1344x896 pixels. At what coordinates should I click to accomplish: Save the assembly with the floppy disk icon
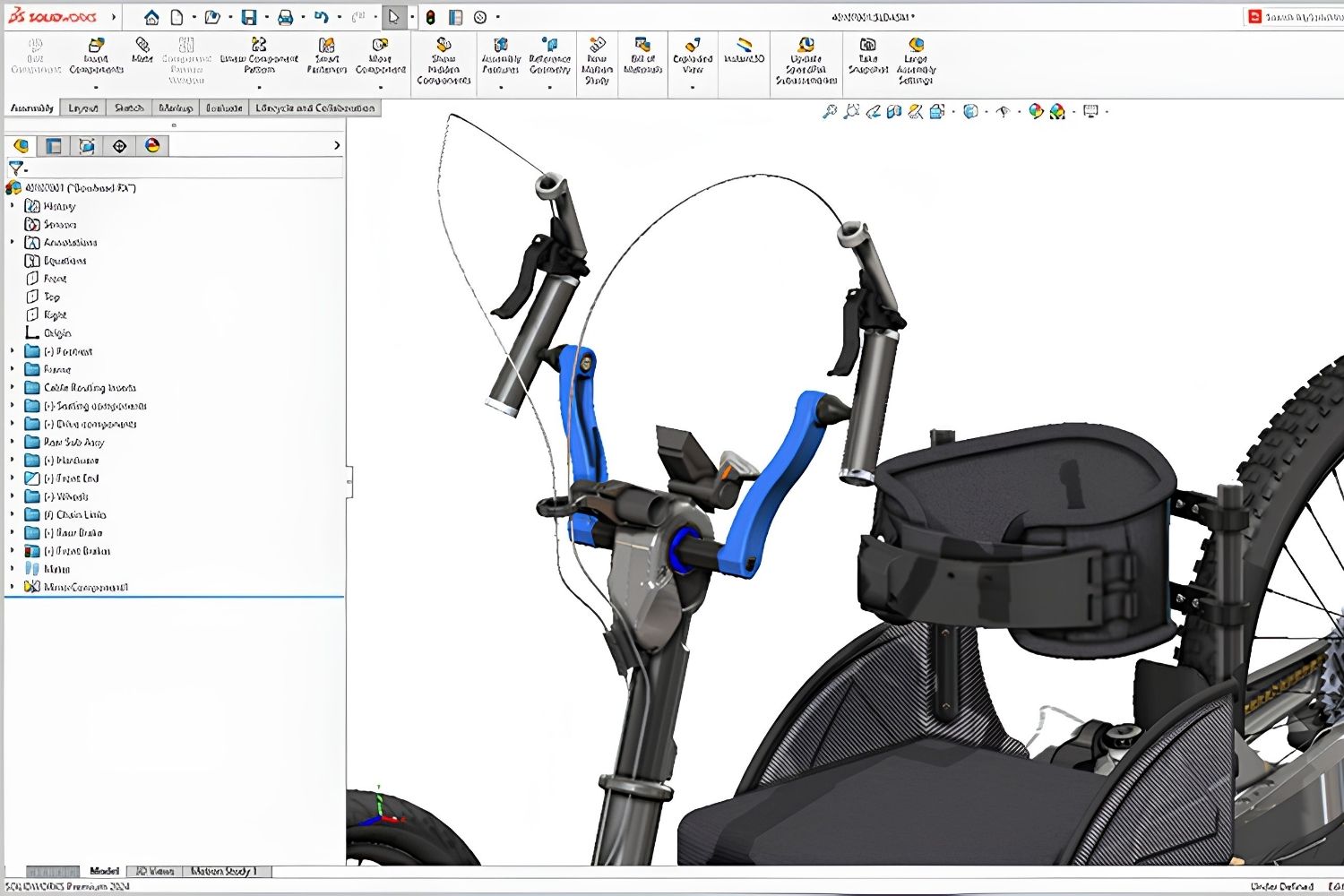[249, 17]
